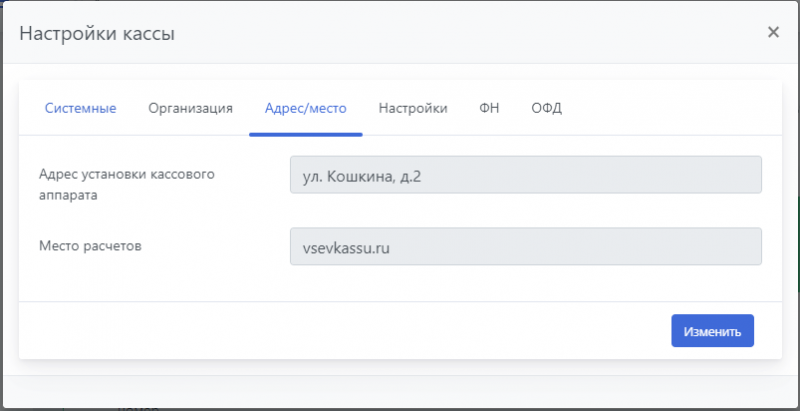The width and height of the screenshot is (800, 411).
Task: Open the ФН tab
Action: pyautogui.click(x=489, y=108)
